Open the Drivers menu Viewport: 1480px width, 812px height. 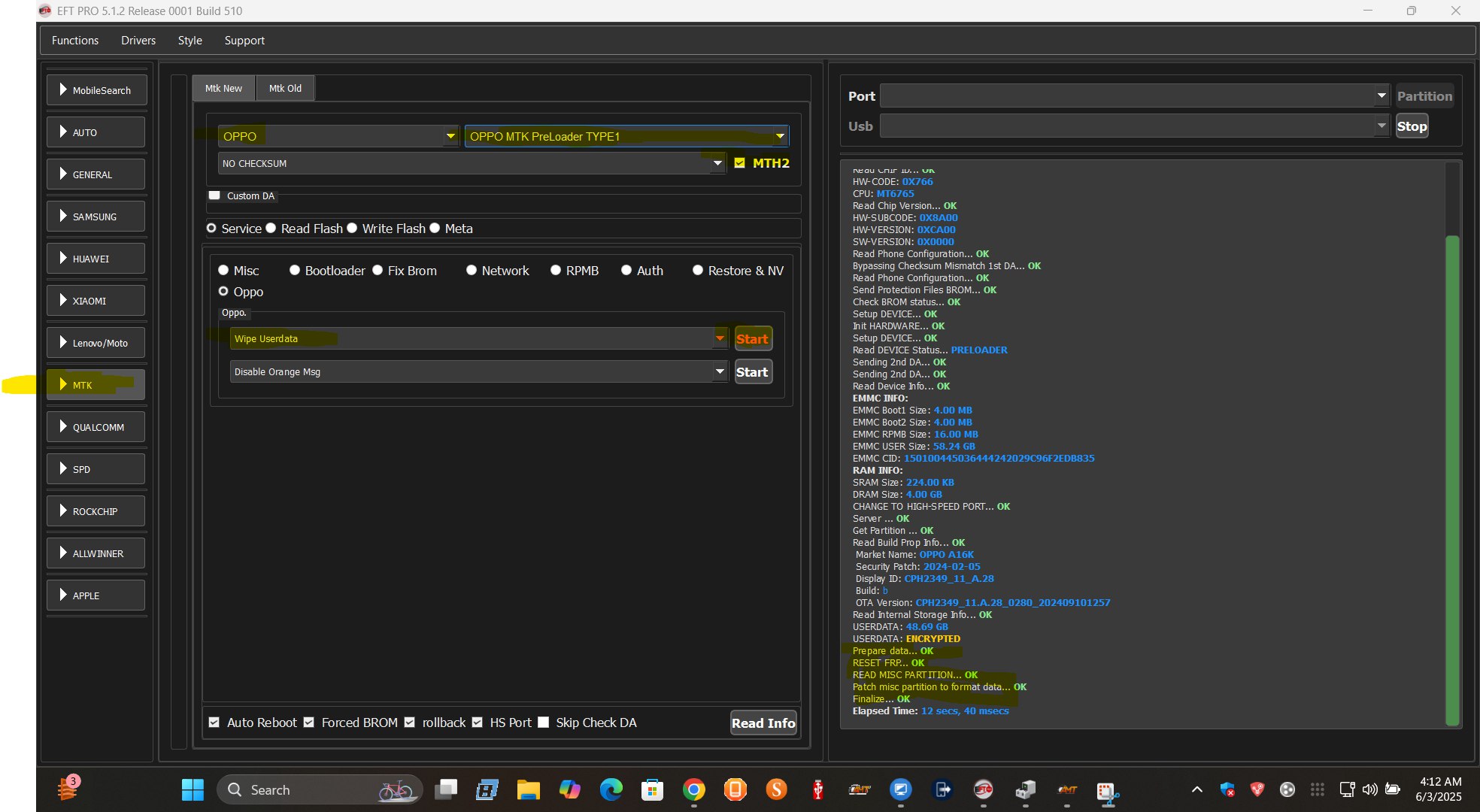pyautogui.click(x=138, y=41)
